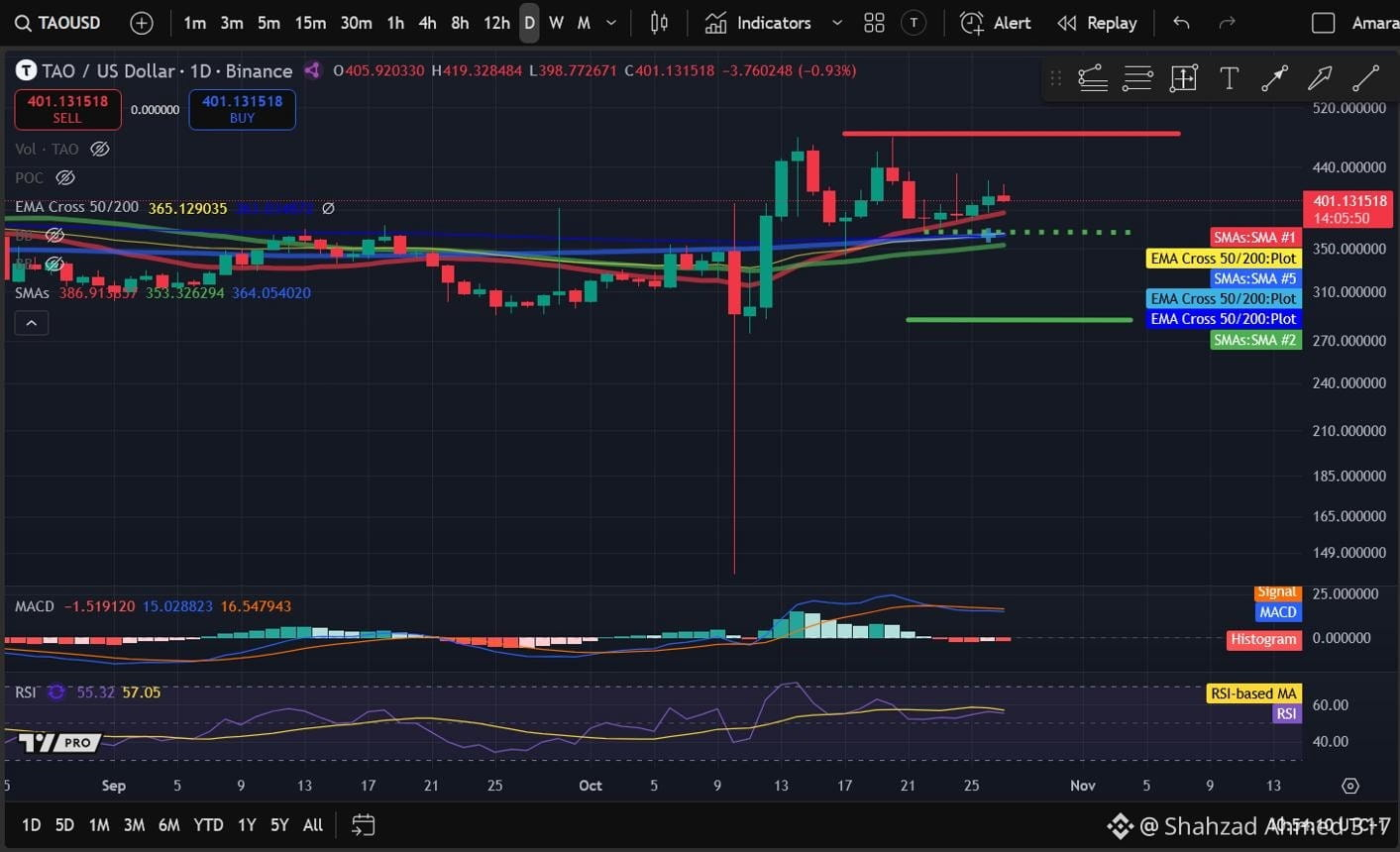Grab the drawing toolbar drag handle
1400x852 pixels.
coord(1055,78)
